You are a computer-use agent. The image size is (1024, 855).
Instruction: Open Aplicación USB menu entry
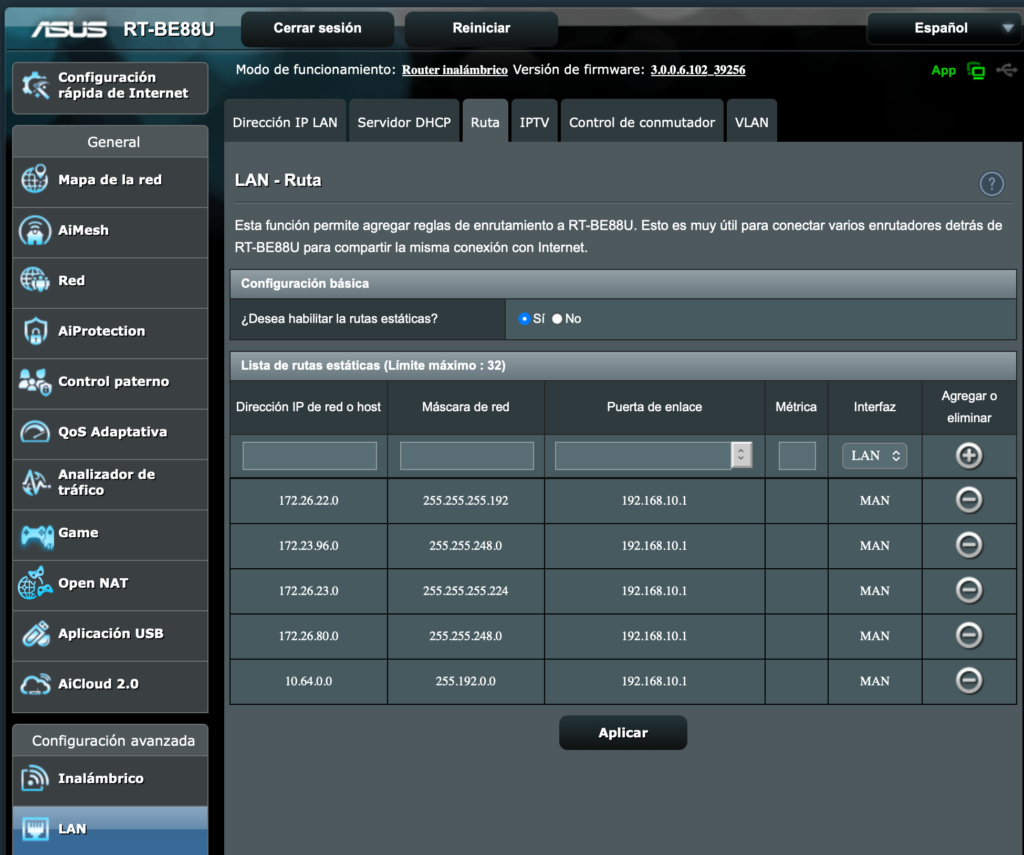click(x=110, y=634)
